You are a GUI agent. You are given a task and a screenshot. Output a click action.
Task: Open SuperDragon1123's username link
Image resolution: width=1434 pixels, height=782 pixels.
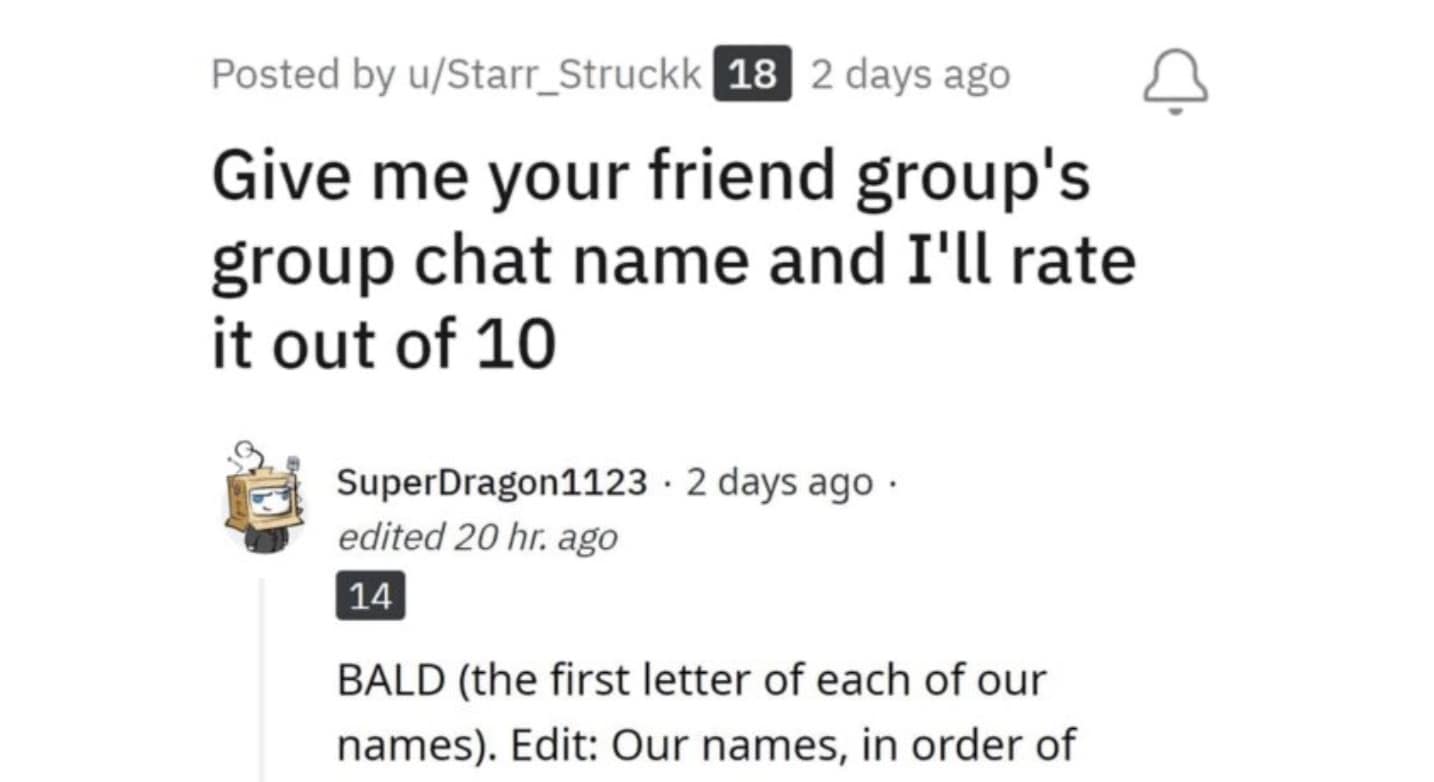click(x=492, y=484)
